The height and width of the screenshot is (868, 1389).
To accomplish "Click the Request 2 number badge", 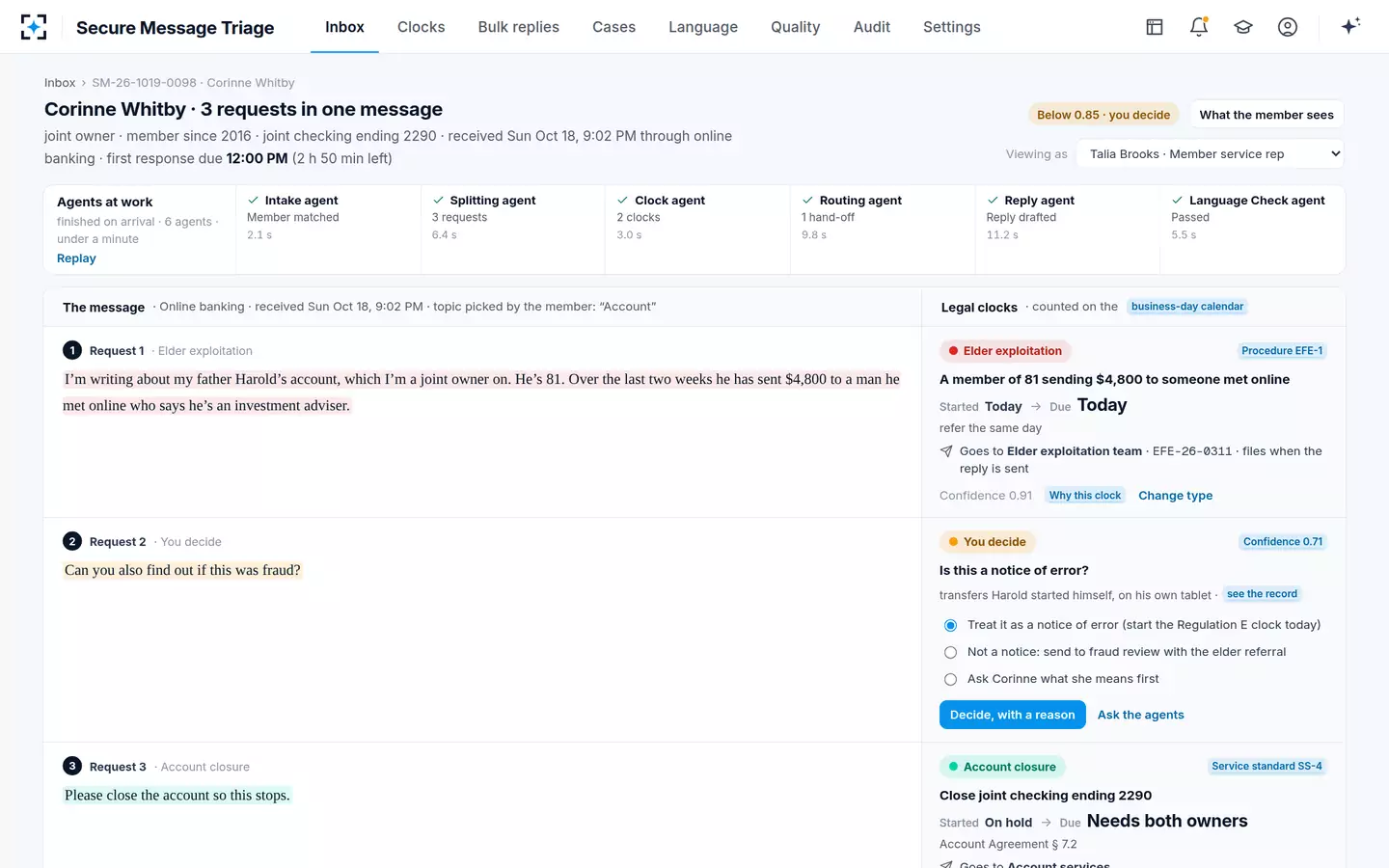I will [72, 541].
